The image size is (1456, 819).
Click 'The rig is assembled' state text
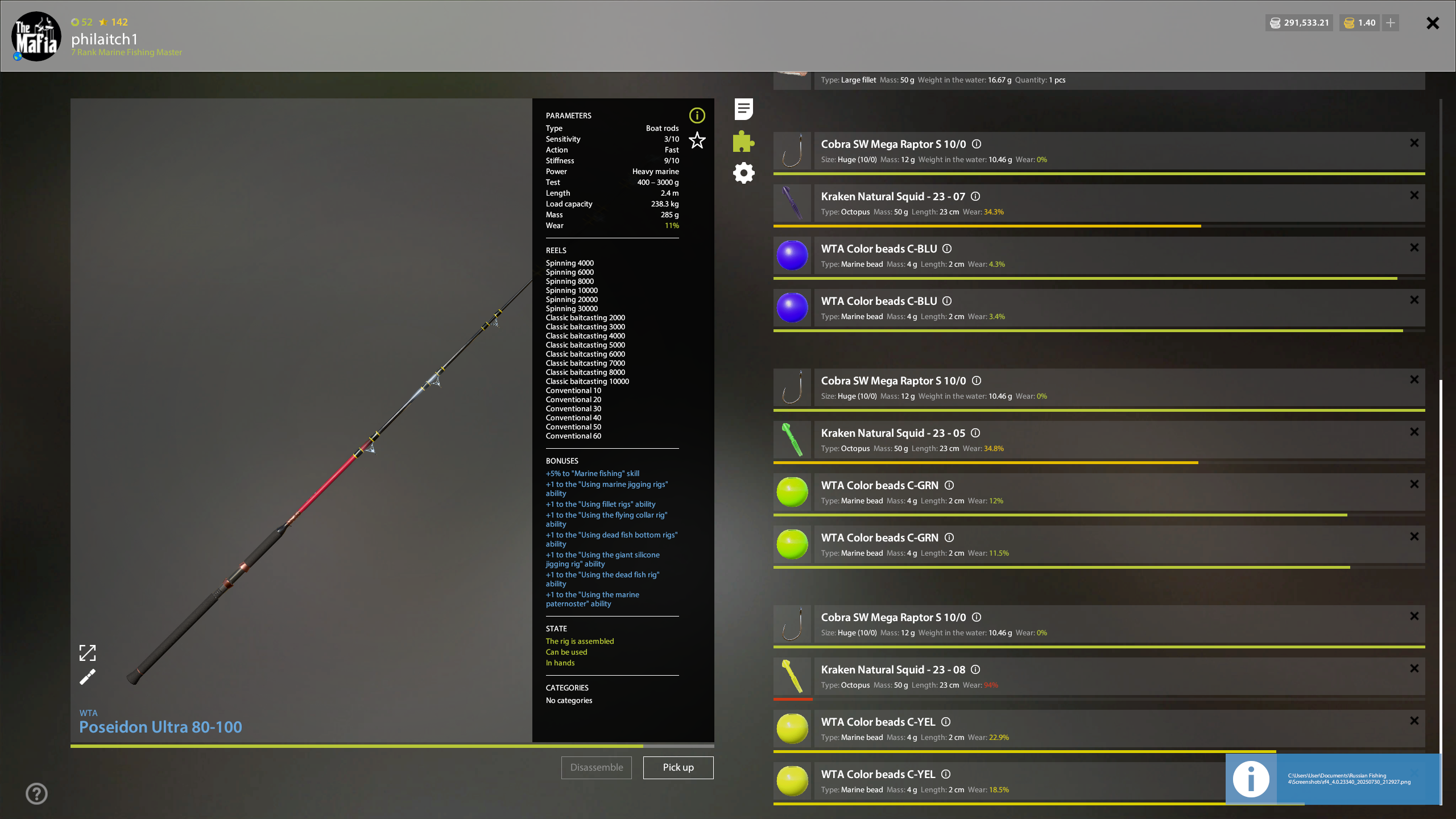click(580, 641)
